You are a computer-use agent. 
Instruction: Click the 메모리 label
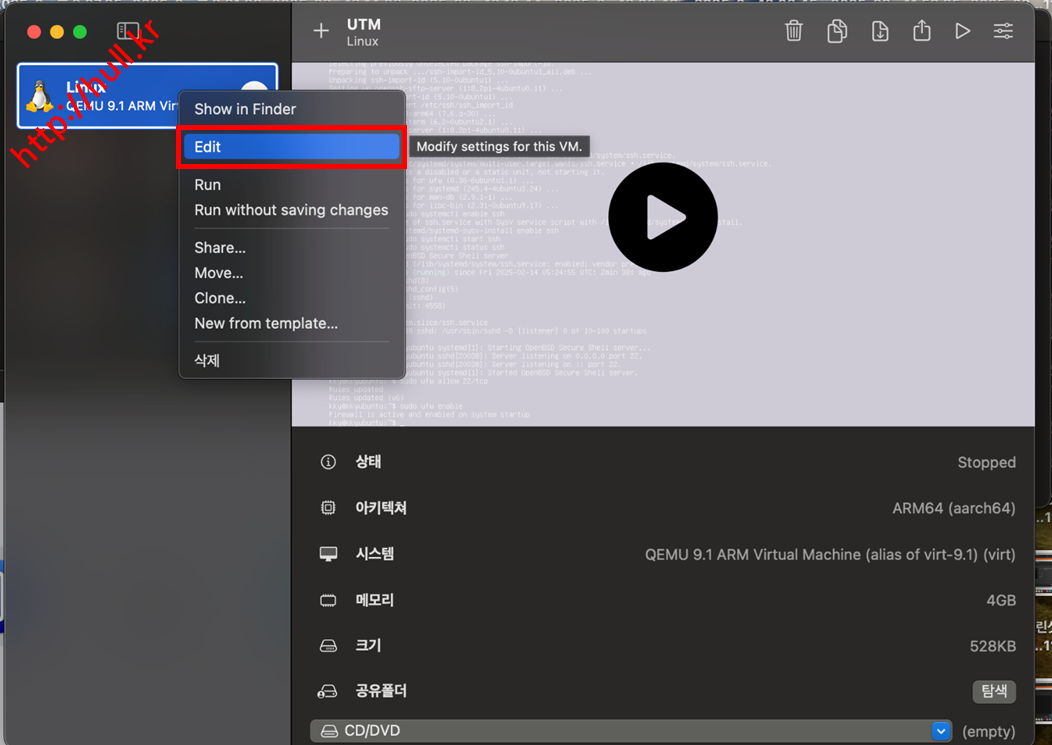coord(374,600)
